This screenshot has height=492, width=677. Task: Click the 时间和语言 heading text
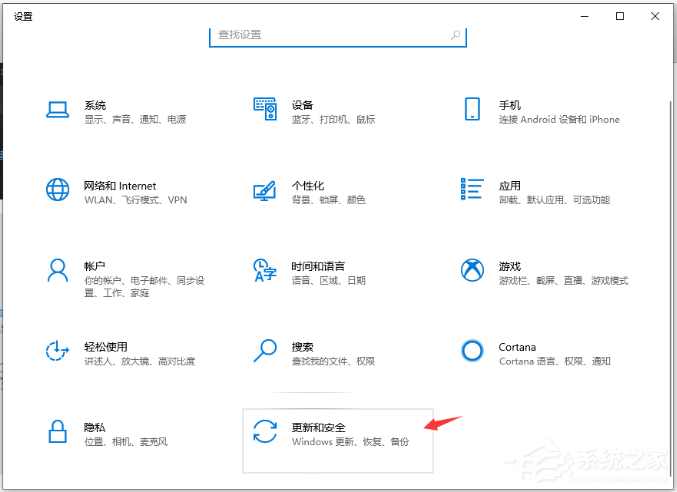(318, 266)
